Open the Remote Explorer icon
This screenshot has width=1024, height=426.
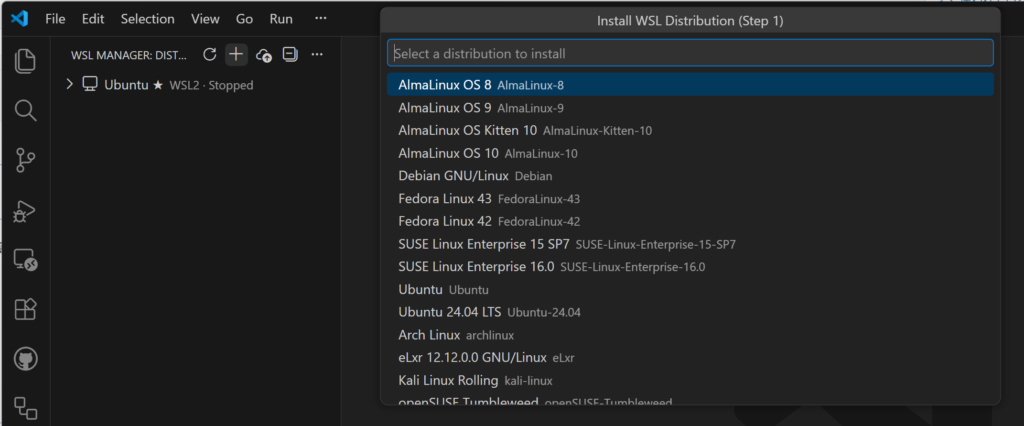(25, 261)
